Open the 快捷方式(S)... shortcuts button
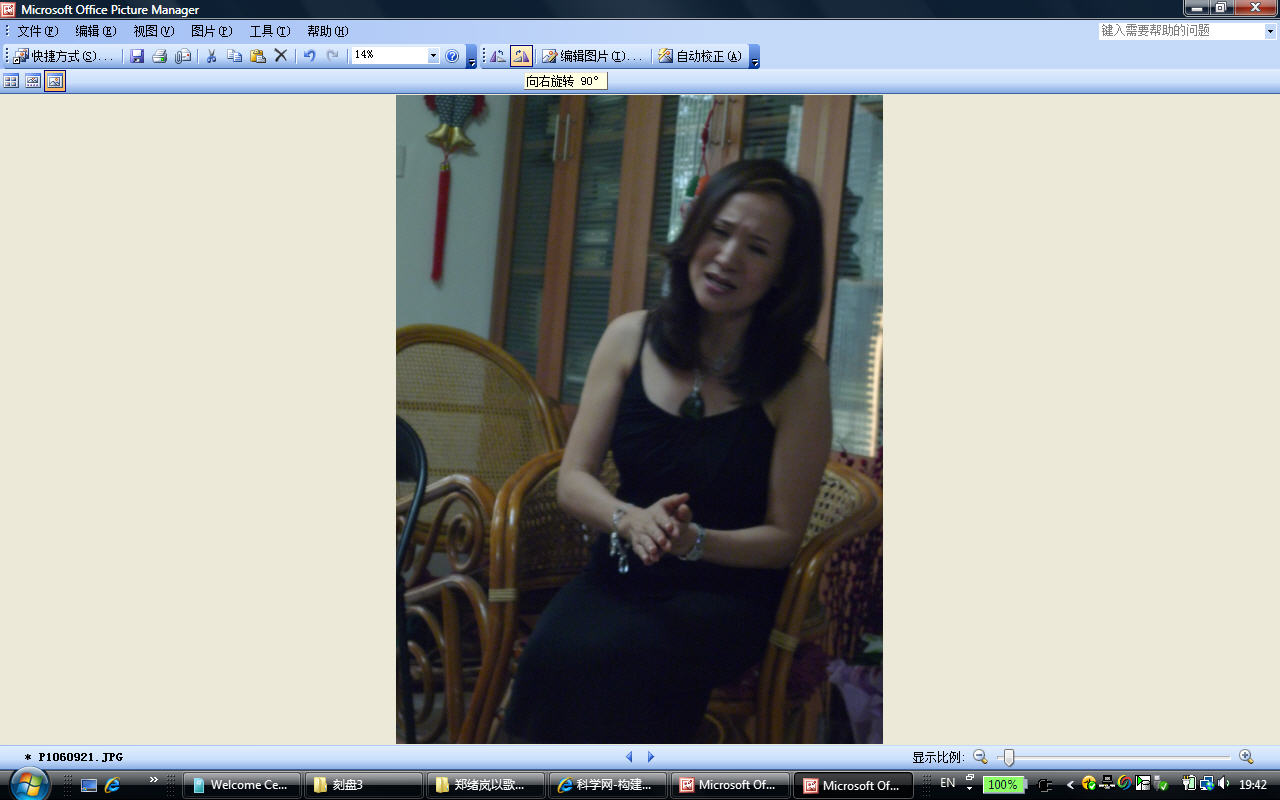Viewport: 1280px width, 800px height. 63,56
